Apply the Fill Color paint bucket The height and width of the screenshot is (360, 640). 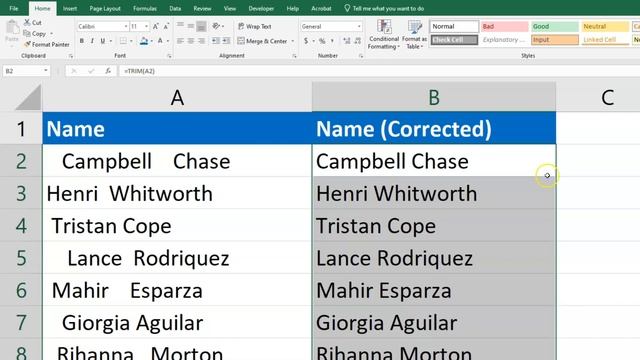pos(144,41)
